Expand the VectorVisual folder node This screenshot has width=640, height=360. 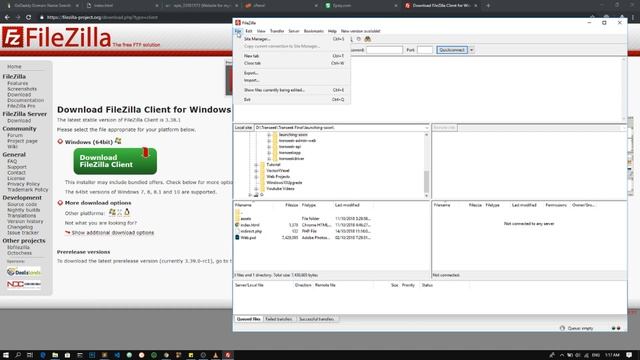(256, 171)
